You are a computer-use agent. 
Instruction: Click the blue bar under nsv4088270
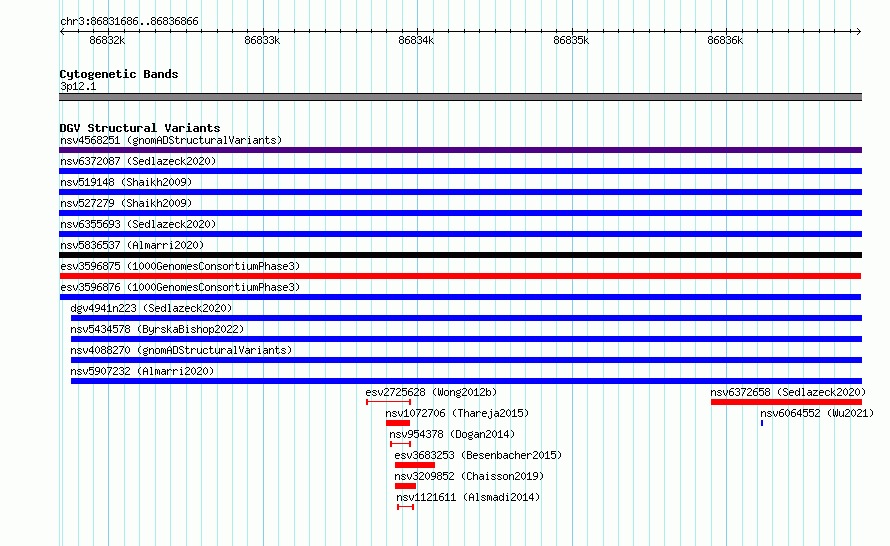pos(466,360)
